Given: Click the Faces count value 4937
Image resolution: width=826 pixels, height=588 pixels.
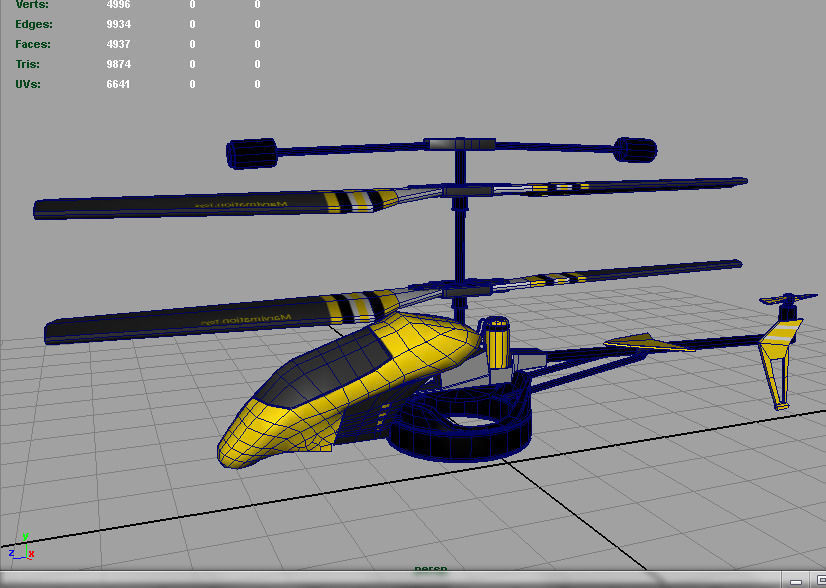Looking at the screenshot, I should pos(119,44).
